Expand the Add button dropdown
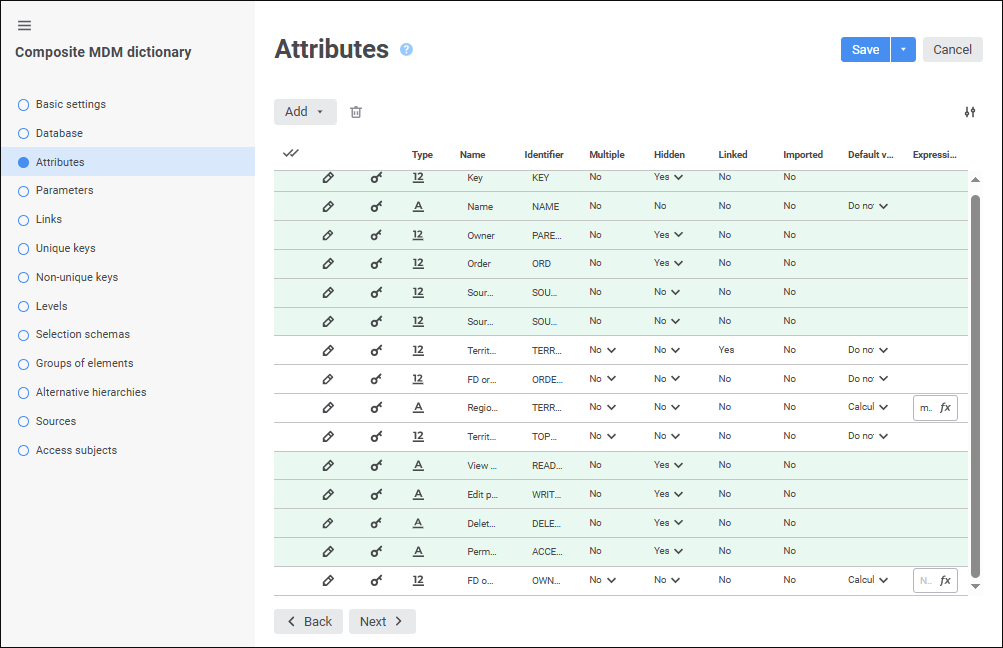Image resolution: width=1003 pixels, height=648 pixels. 320,112
